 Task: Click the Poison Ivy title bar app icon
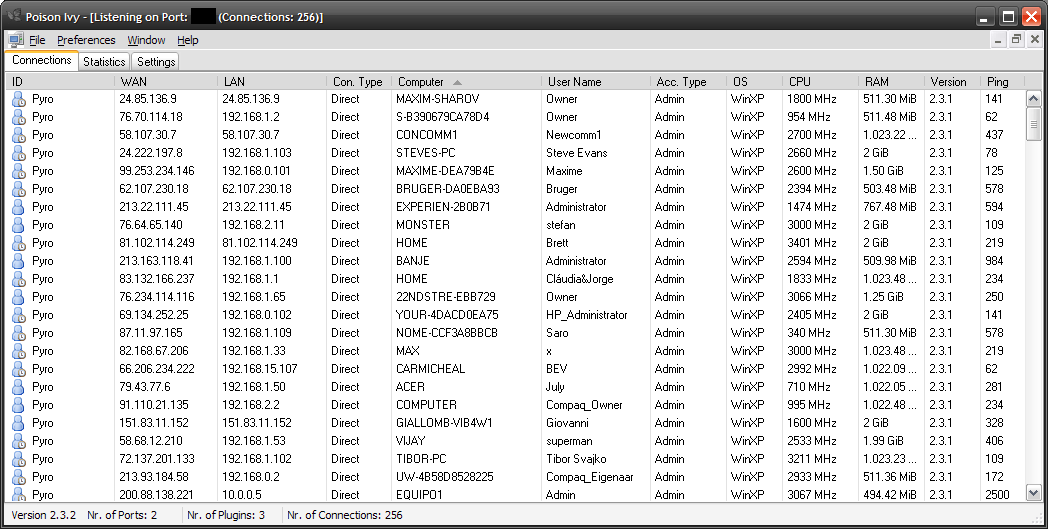(13, 15)
